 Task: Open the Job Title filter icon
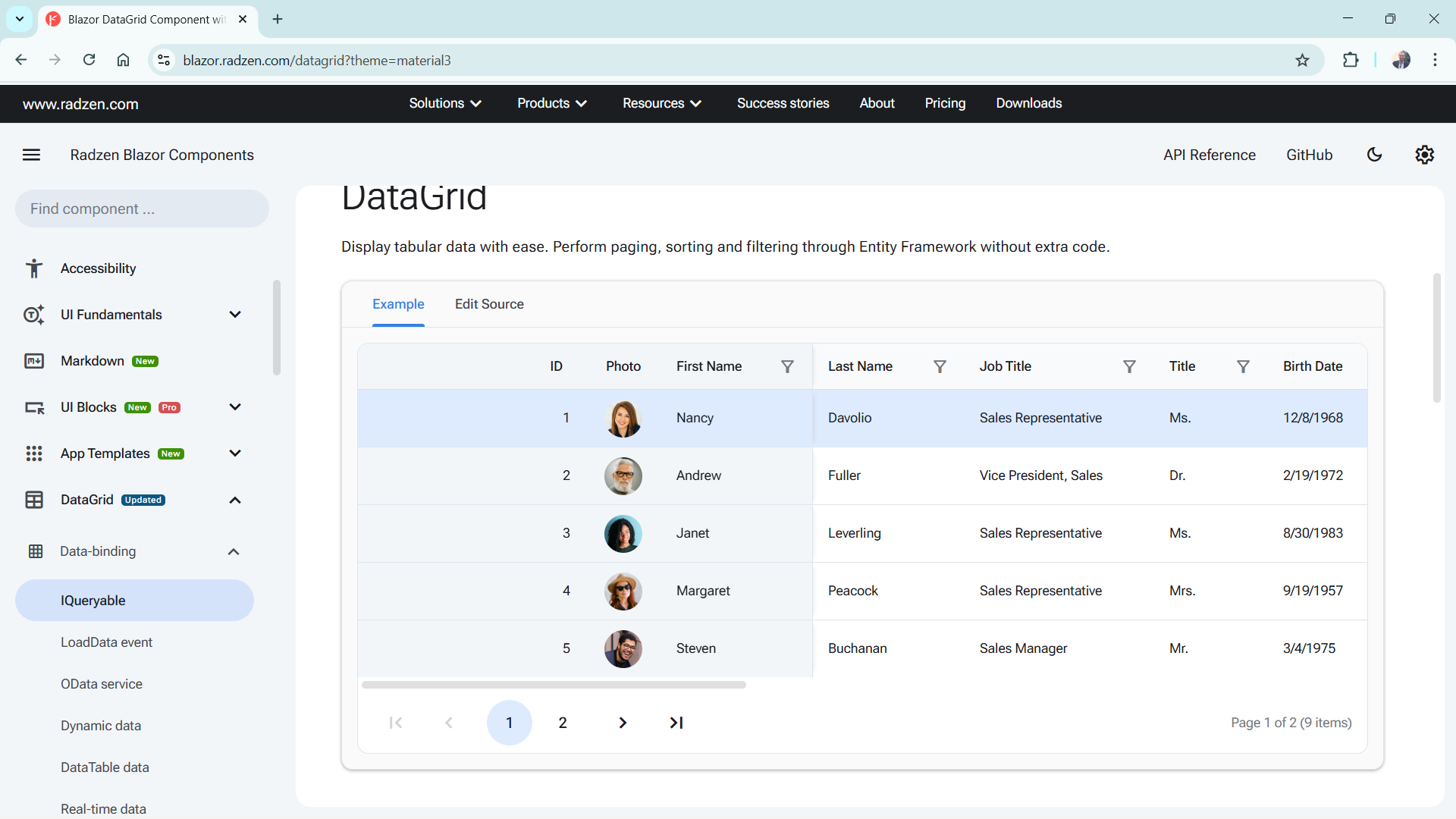[1129, 367]
